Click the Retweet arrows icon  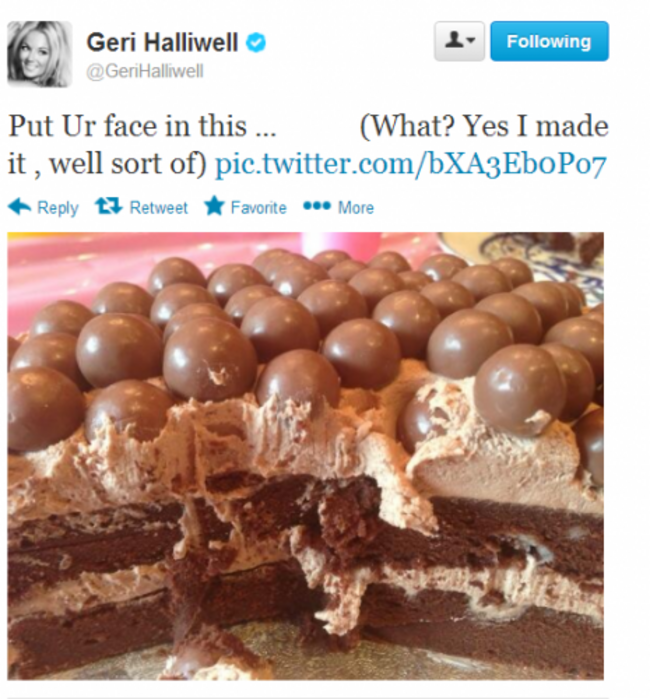108,206
